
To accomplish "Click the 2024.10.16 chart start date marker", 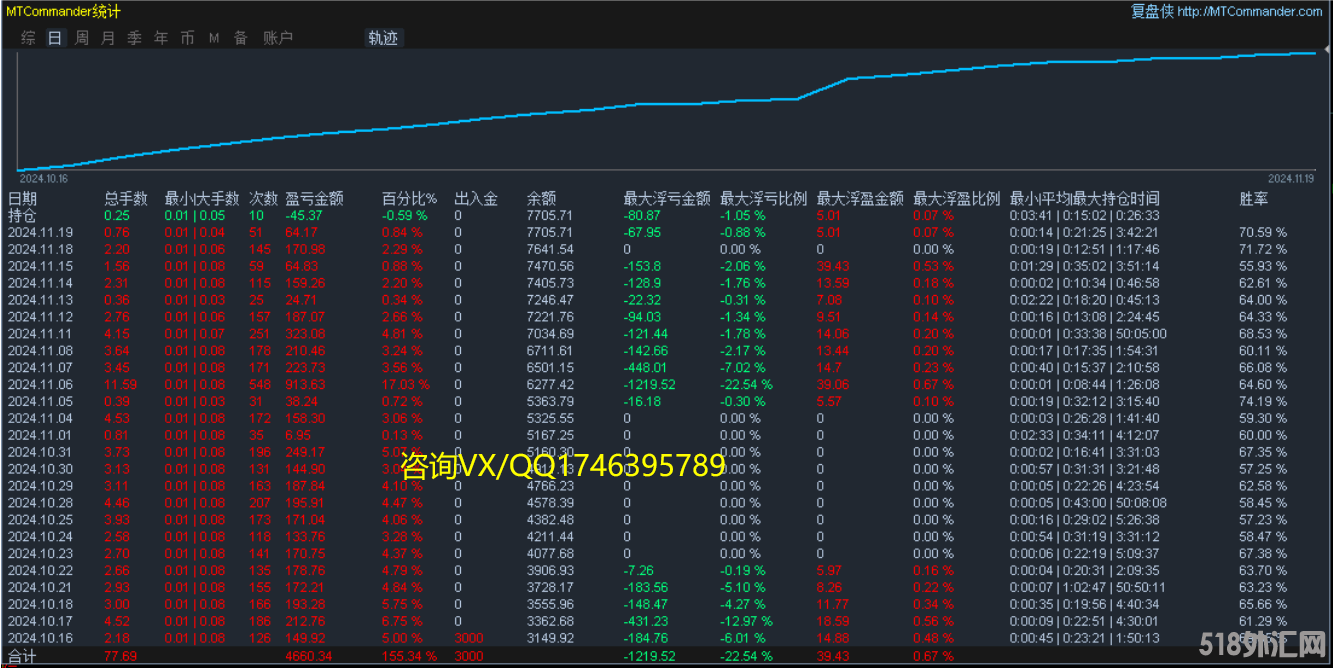I will tap(43, 178).
